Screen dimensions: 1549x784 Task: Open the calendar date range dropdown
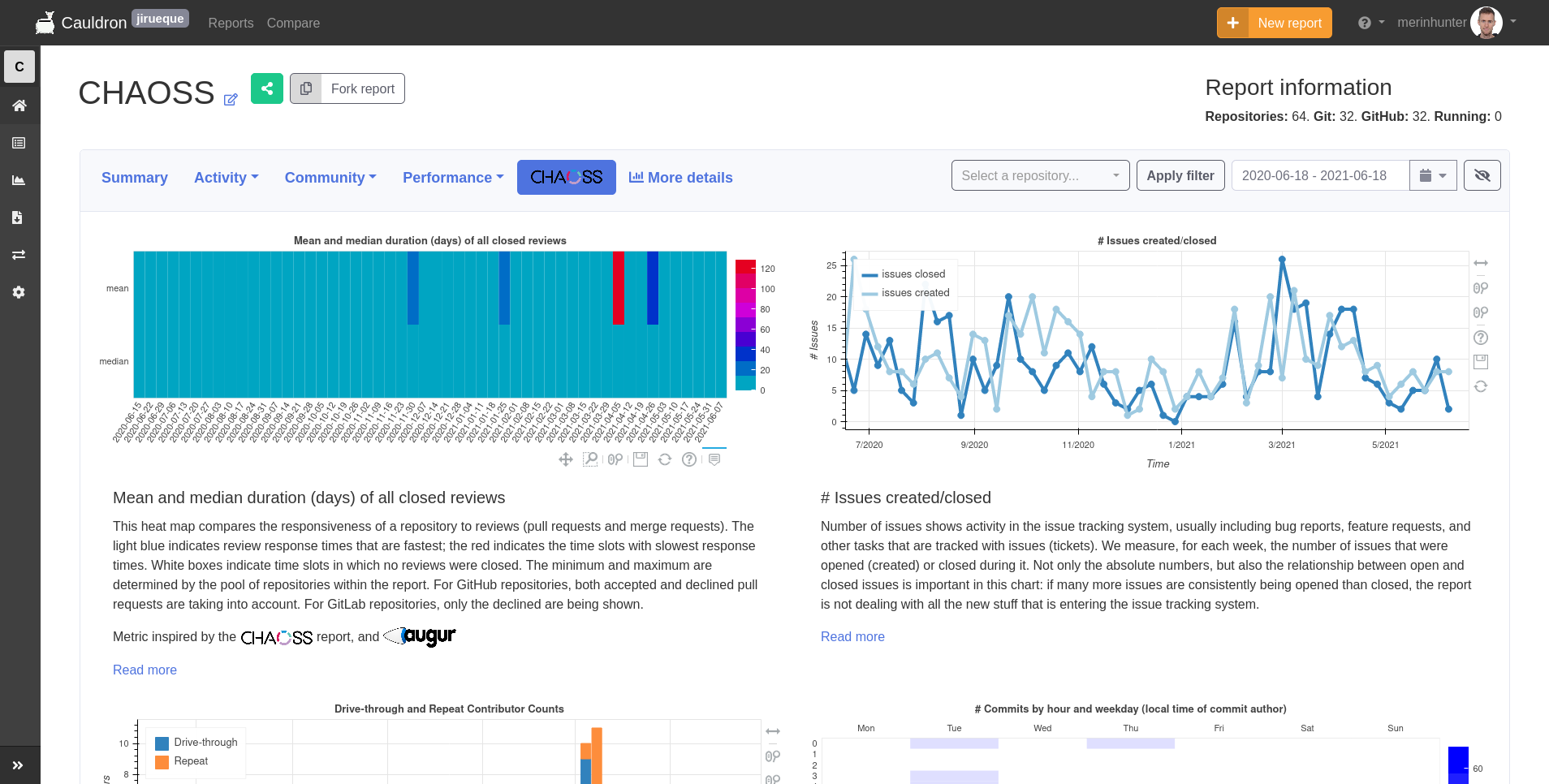[x=1434, y=175]
